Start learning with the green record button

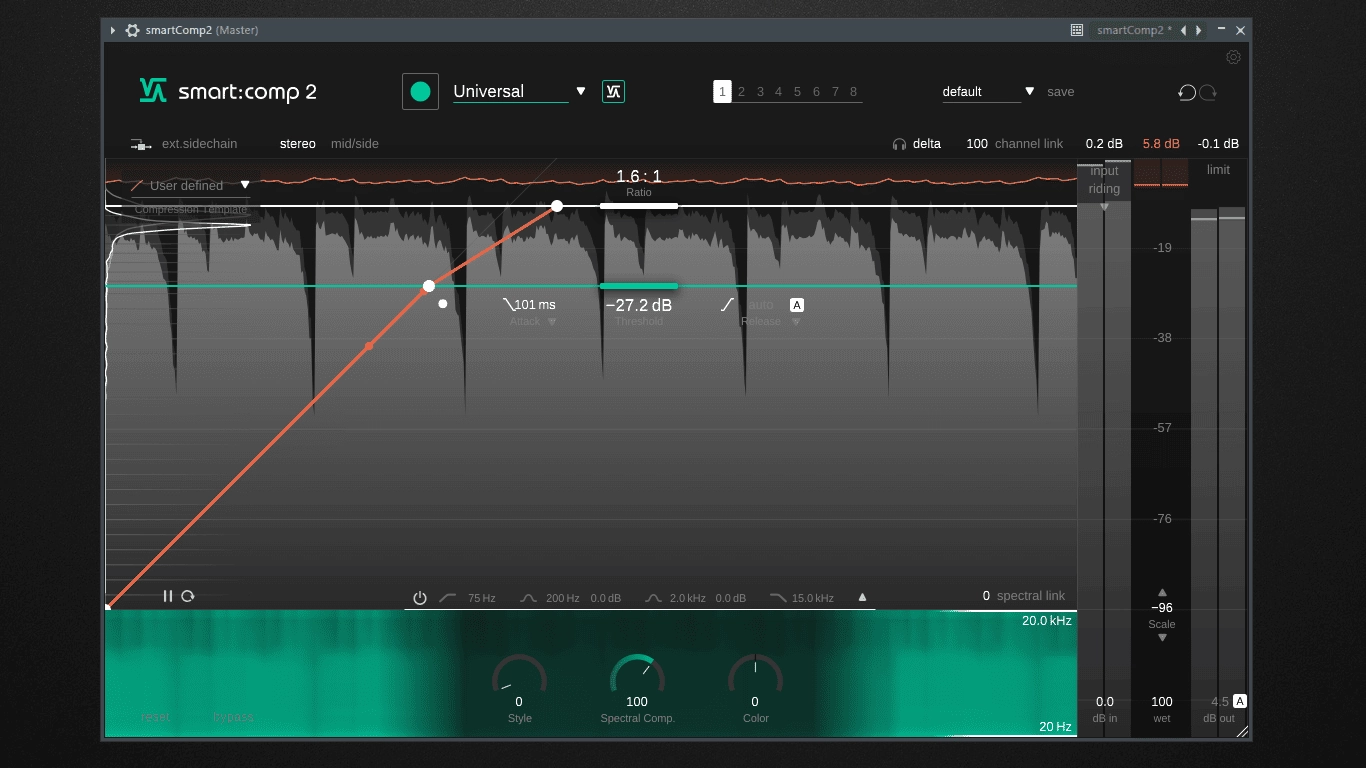click(x=420, y=91)
